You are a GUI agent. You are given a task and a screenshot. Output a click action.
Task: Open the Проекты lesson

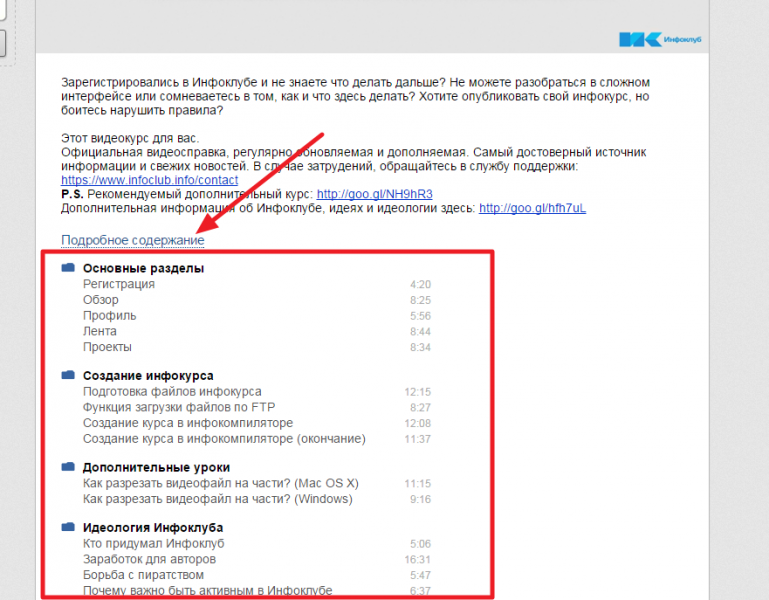point(107,347)
